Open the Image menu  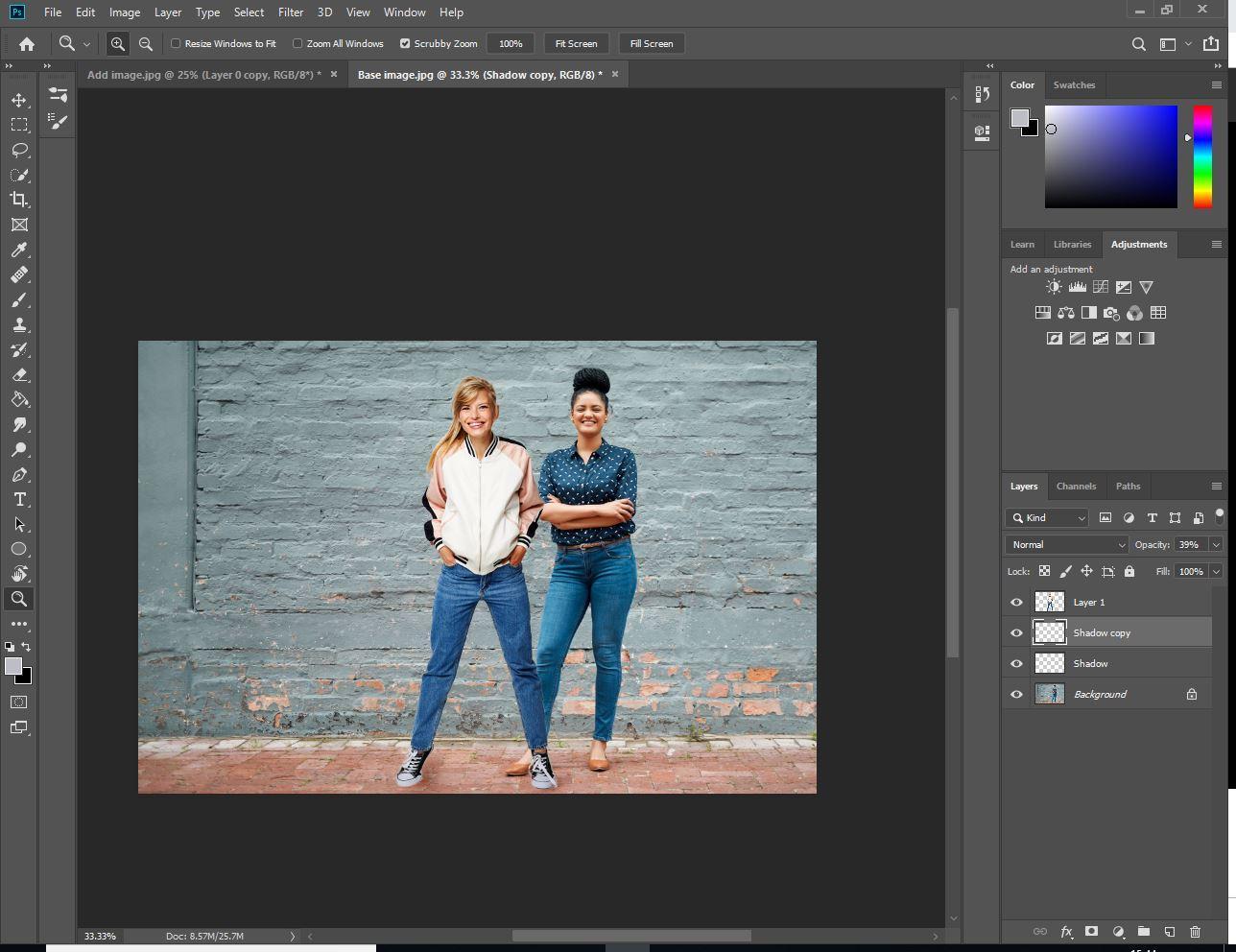(x=125, y=12)
